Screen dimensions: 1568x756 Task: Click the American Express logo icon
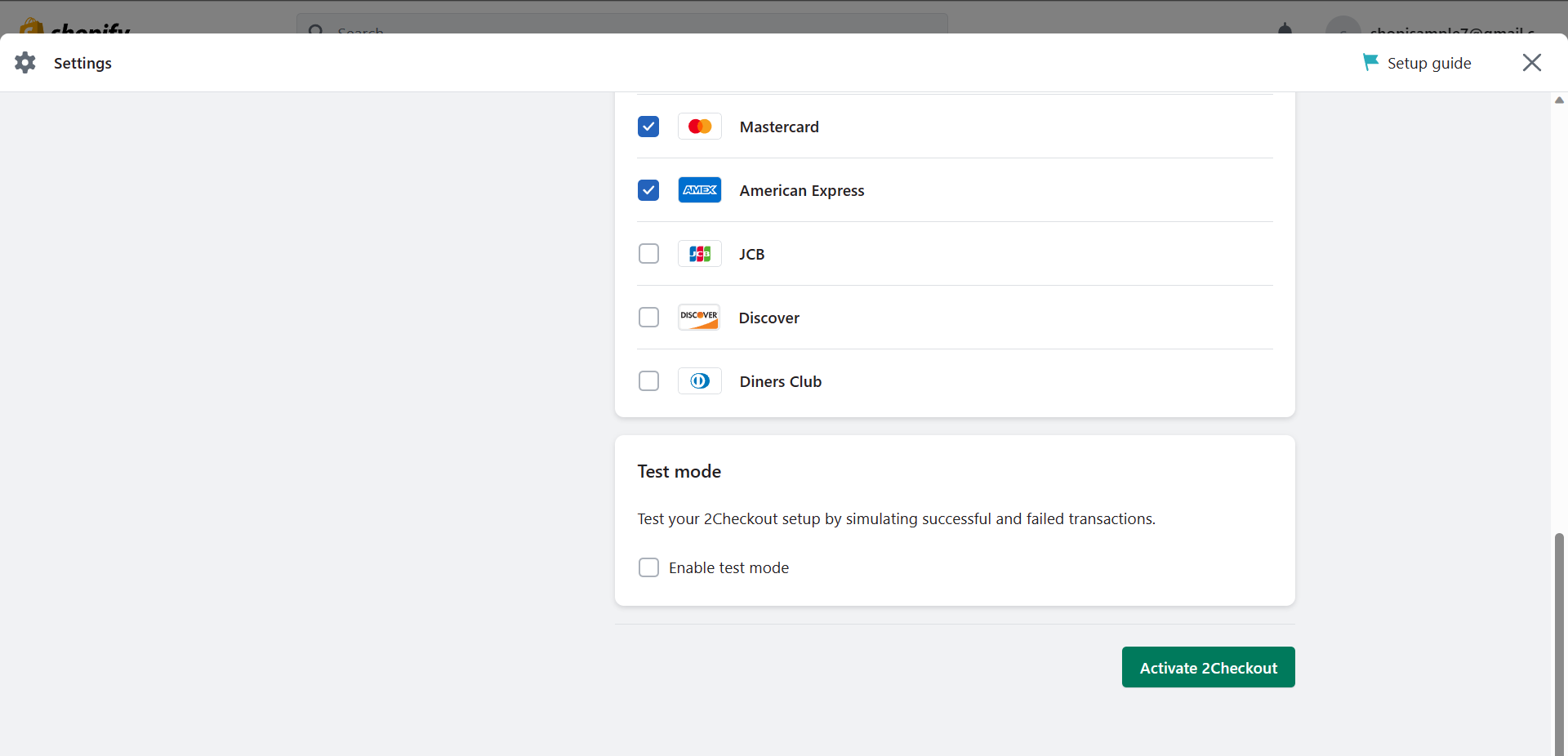click(x=700, y=190)
